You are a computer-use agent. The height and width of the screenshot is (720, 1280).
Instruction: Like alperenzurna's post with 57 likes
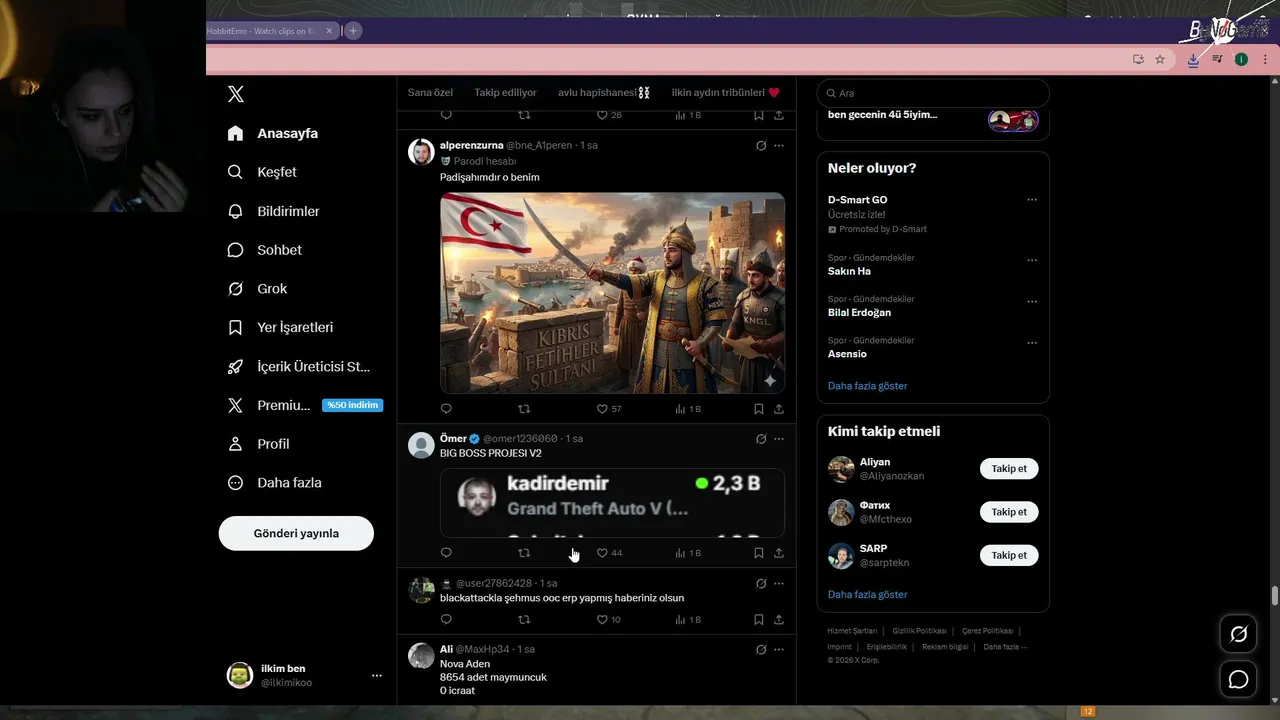[609, 409]
